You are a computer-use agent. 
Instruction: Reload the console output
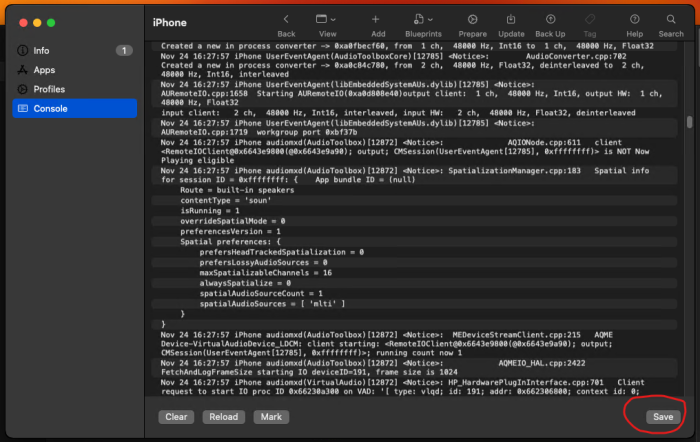coord(224,417)
